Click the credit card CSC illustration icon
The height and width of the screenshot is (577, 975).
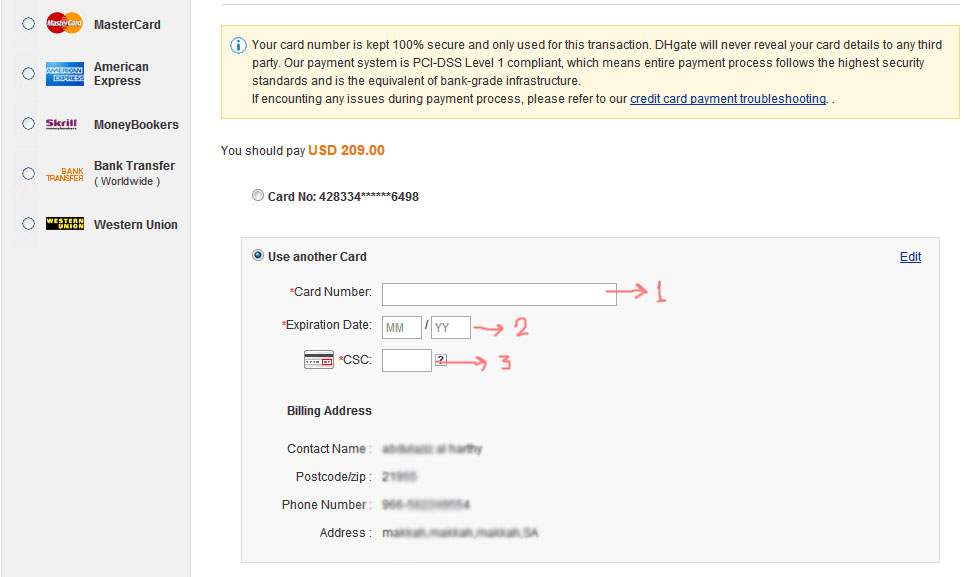pos(319,360)
